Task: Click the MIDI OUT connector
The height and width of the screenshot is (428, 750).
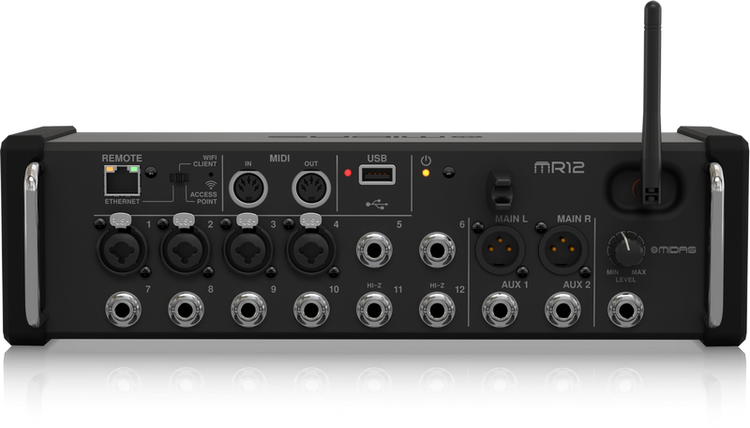Action: click(x=311, y=188)
